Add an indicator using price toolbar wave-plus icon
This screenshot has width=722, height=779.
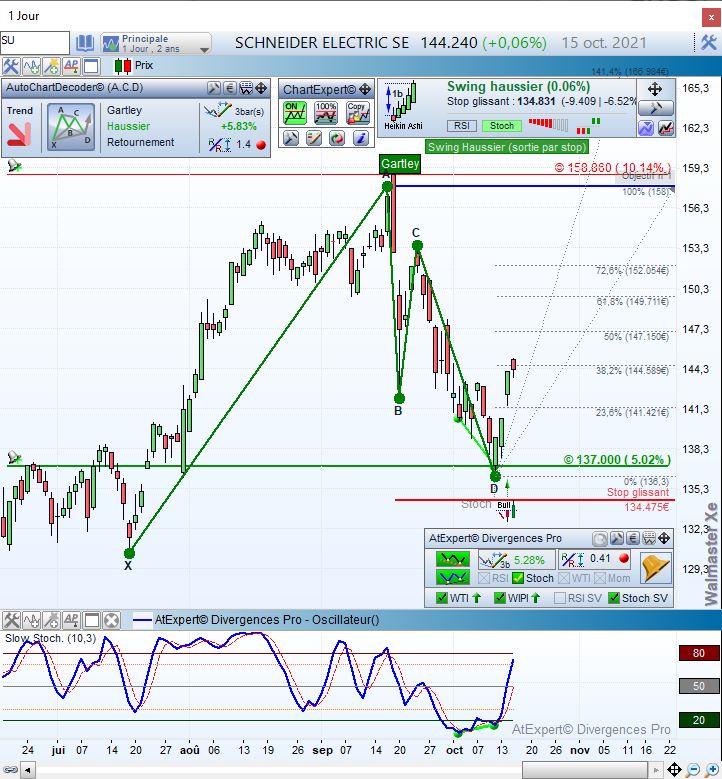coord(31,66)
